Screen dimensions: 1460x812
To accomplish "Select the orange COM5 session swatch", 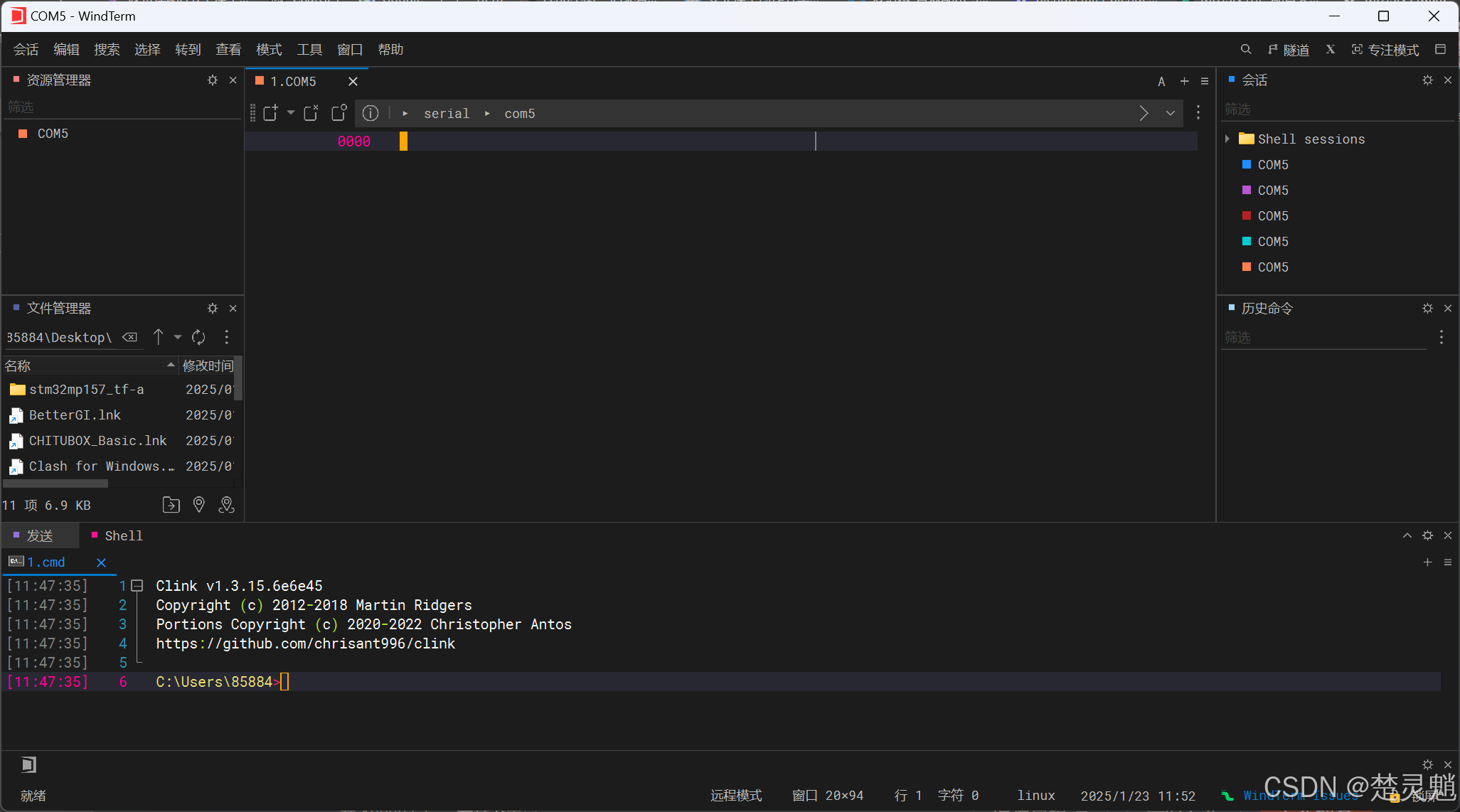I will click(1247, 267).
